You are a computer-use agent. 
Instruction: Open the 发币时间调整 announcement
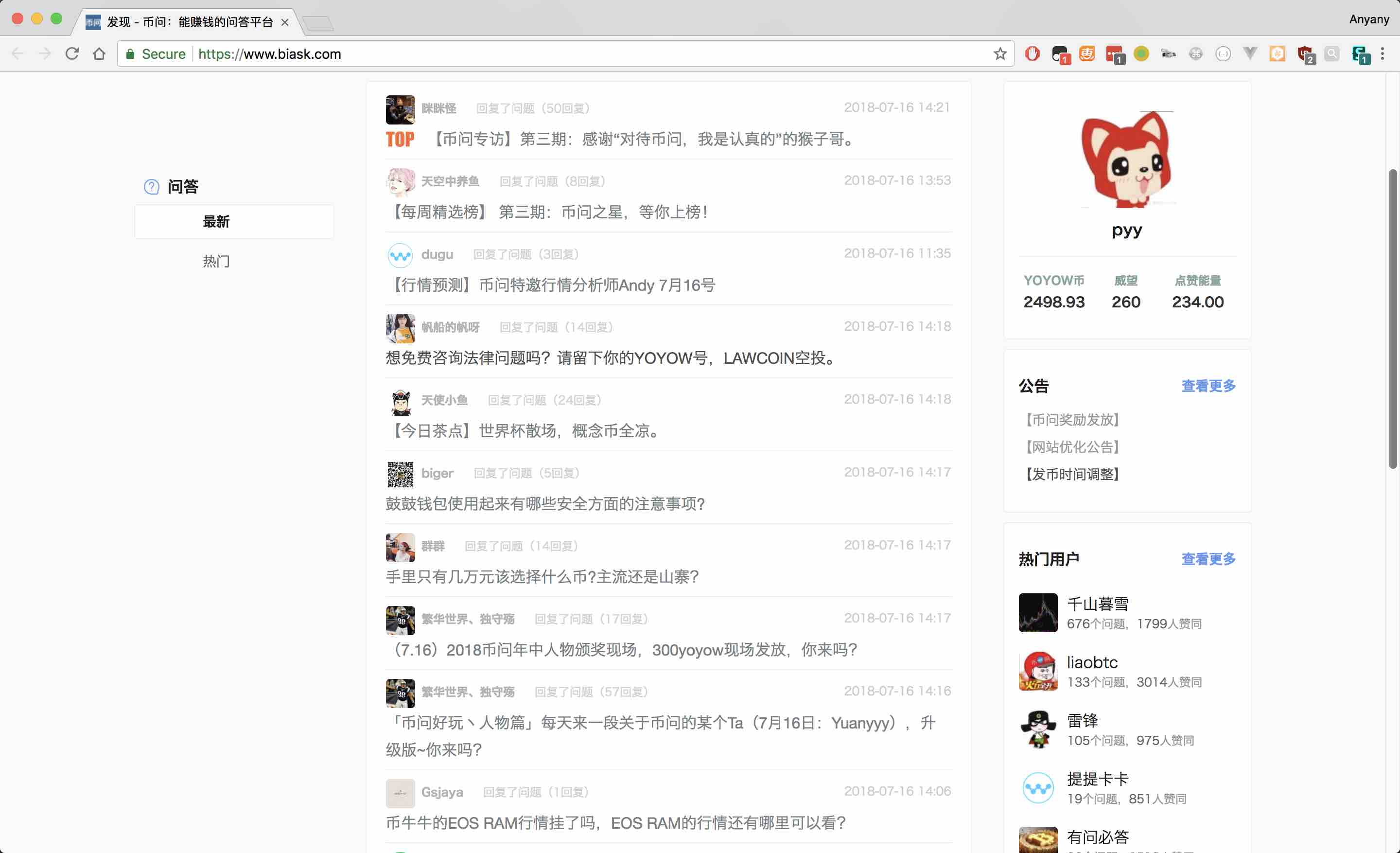tap(1071, 475)
